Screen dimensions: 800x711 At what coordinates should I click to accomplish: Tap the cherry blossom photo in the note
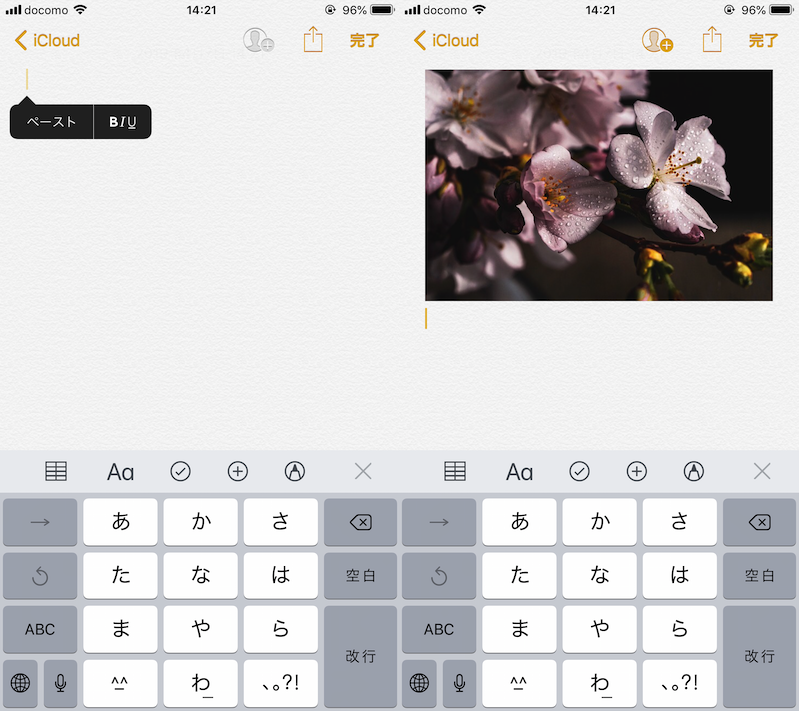tap(598, 185)
